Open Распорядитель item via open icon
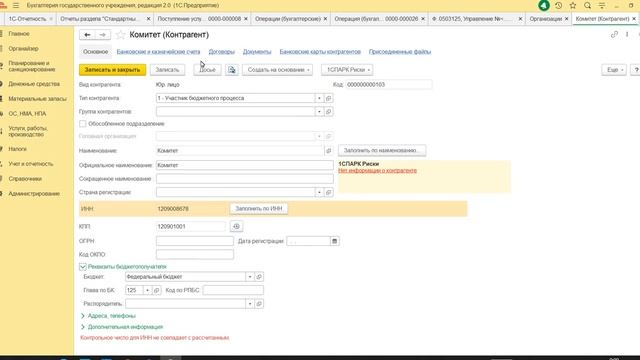 259,304
